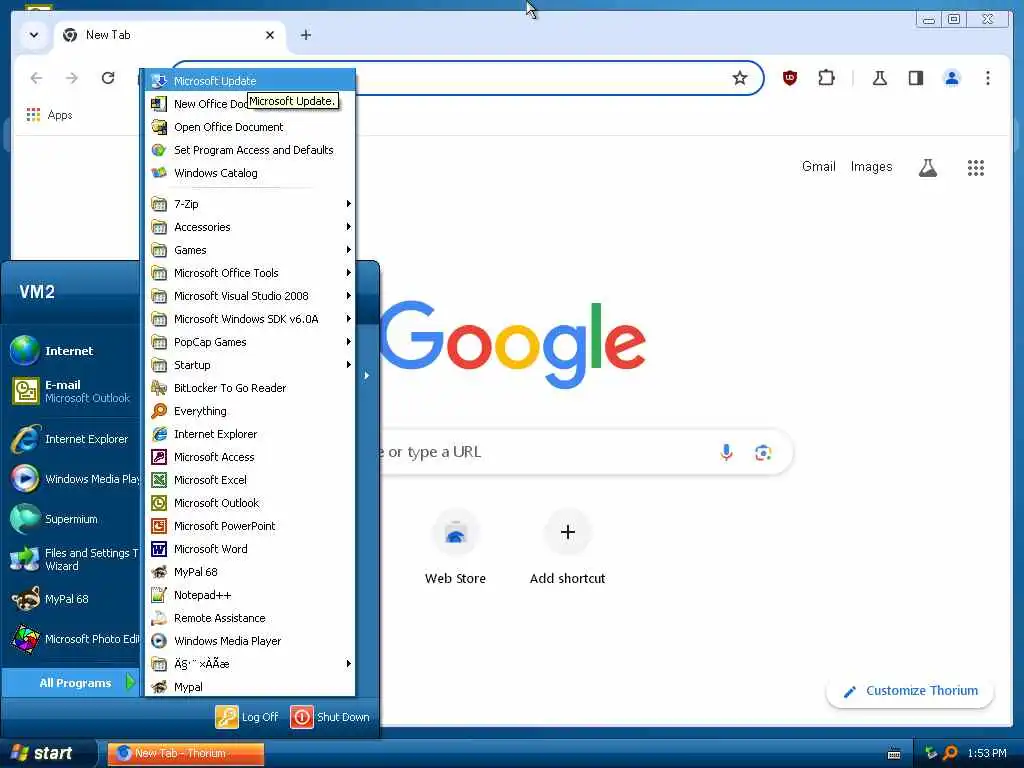Launch Internet Explorer from programs list
Viewport: 1024px width, 768px height.
[x=250, y=434]
